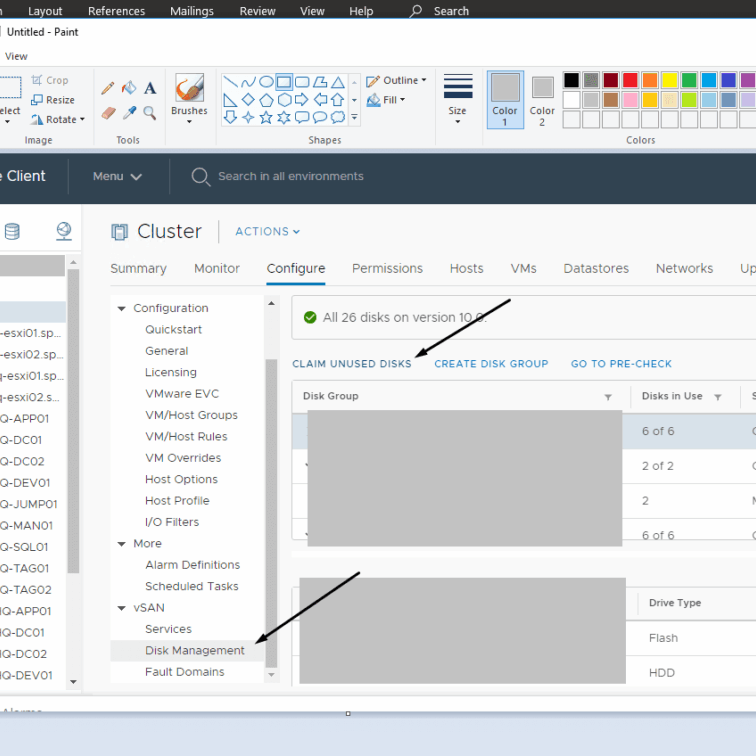Switch to the Monitor tab
The image size is (756, 756).
coord(217,269)
